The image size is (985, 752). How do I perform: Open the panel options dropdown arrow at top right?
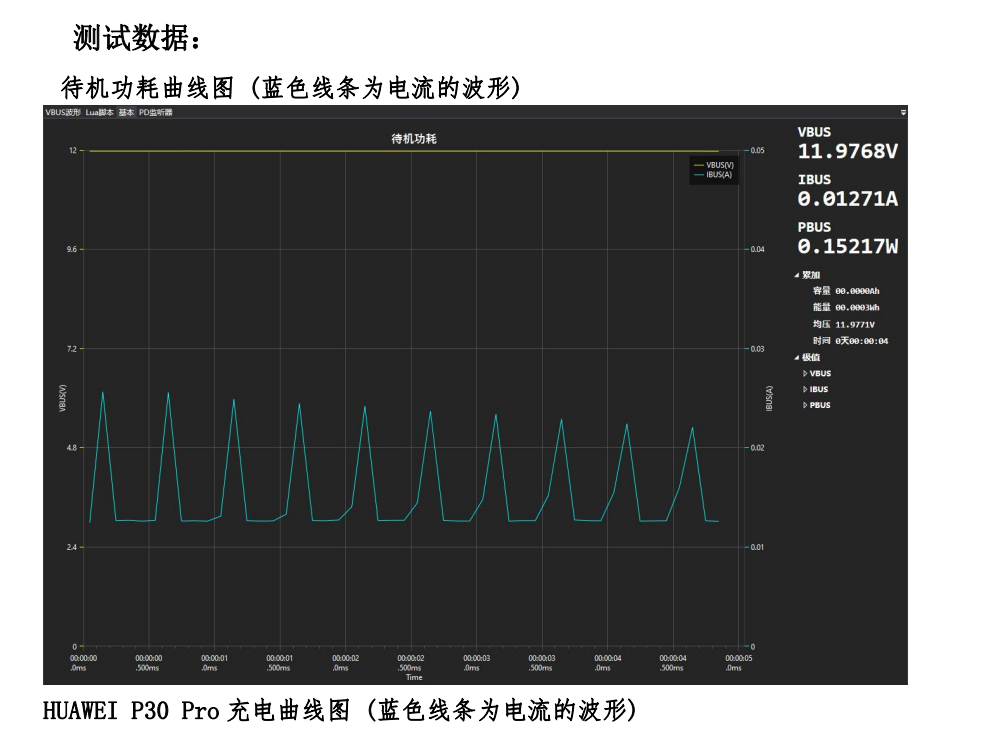pos(902,113)
